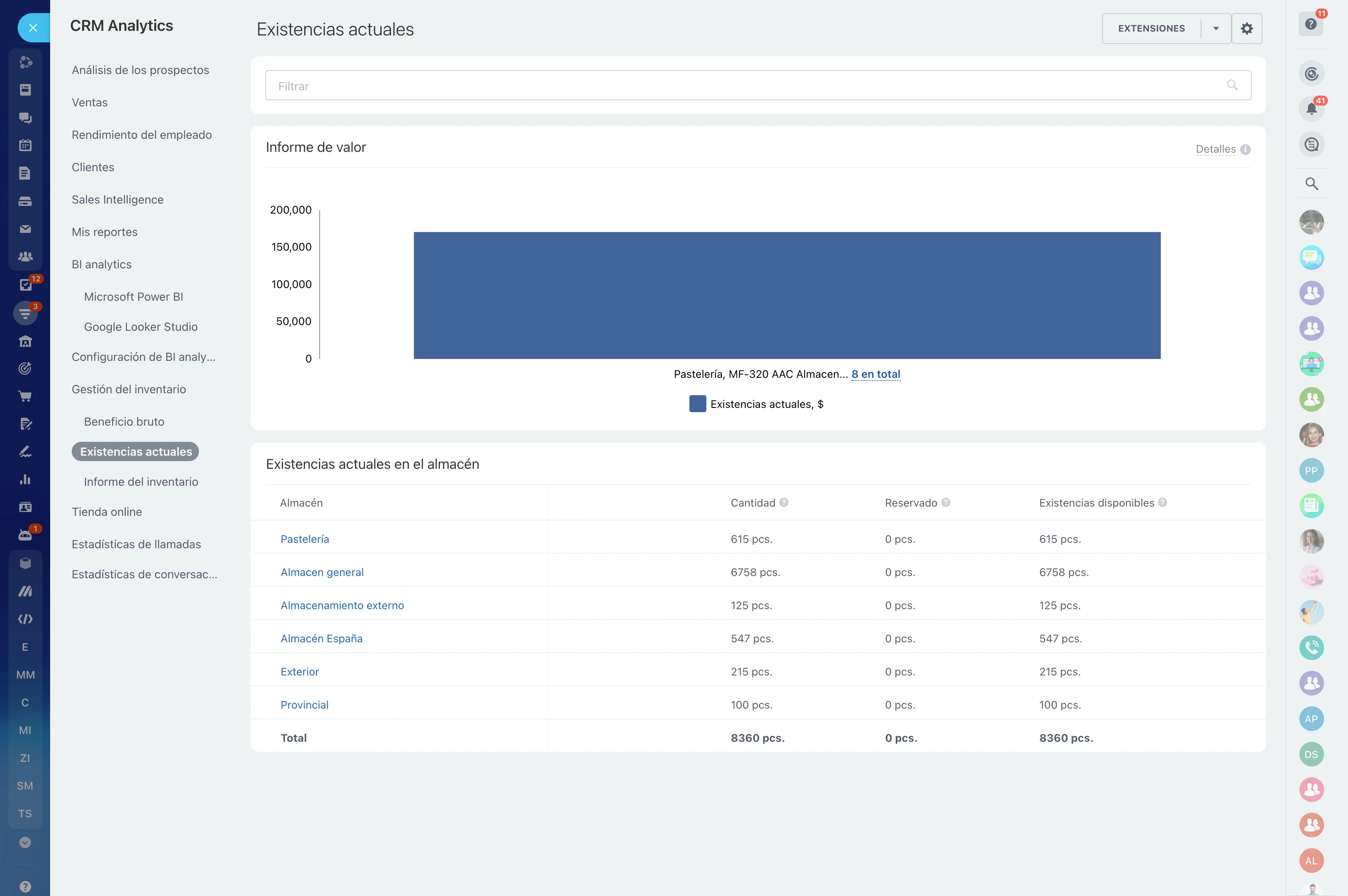Click the notifications bell icon
This screenshot has width=1348, height=896.
(1311, 109)
